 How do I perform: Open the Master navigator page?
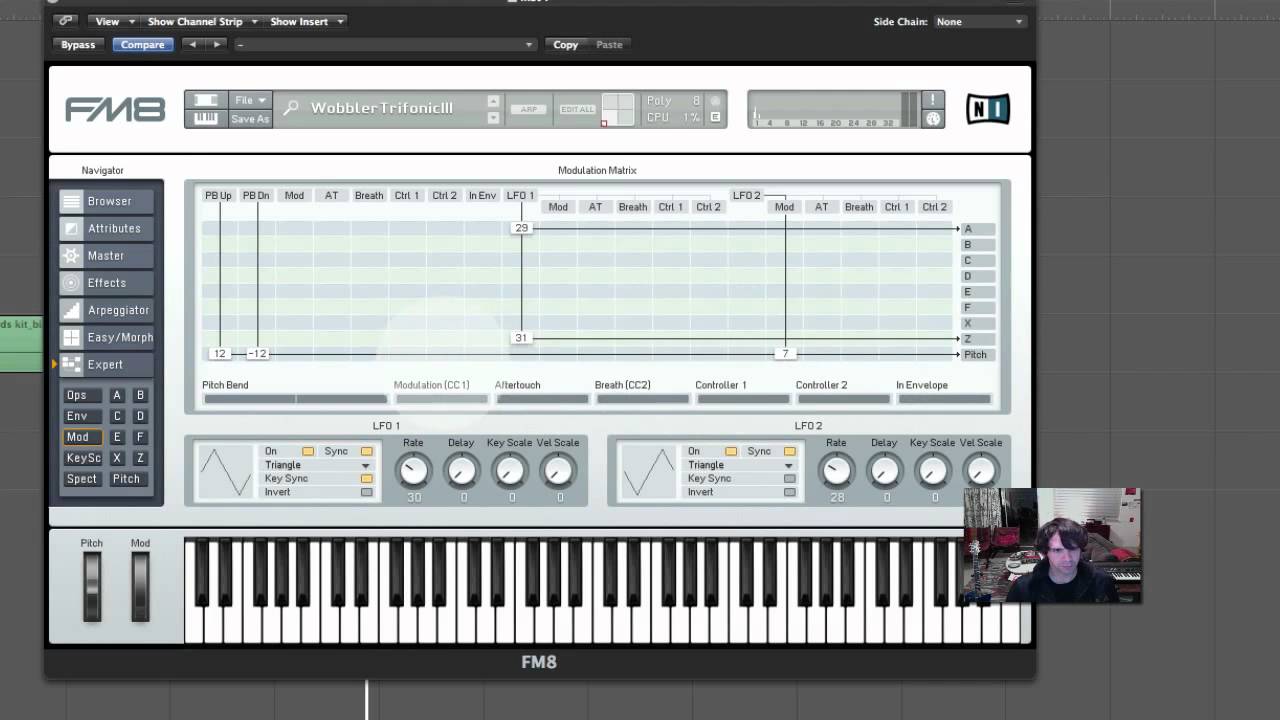tap(108, 256)
